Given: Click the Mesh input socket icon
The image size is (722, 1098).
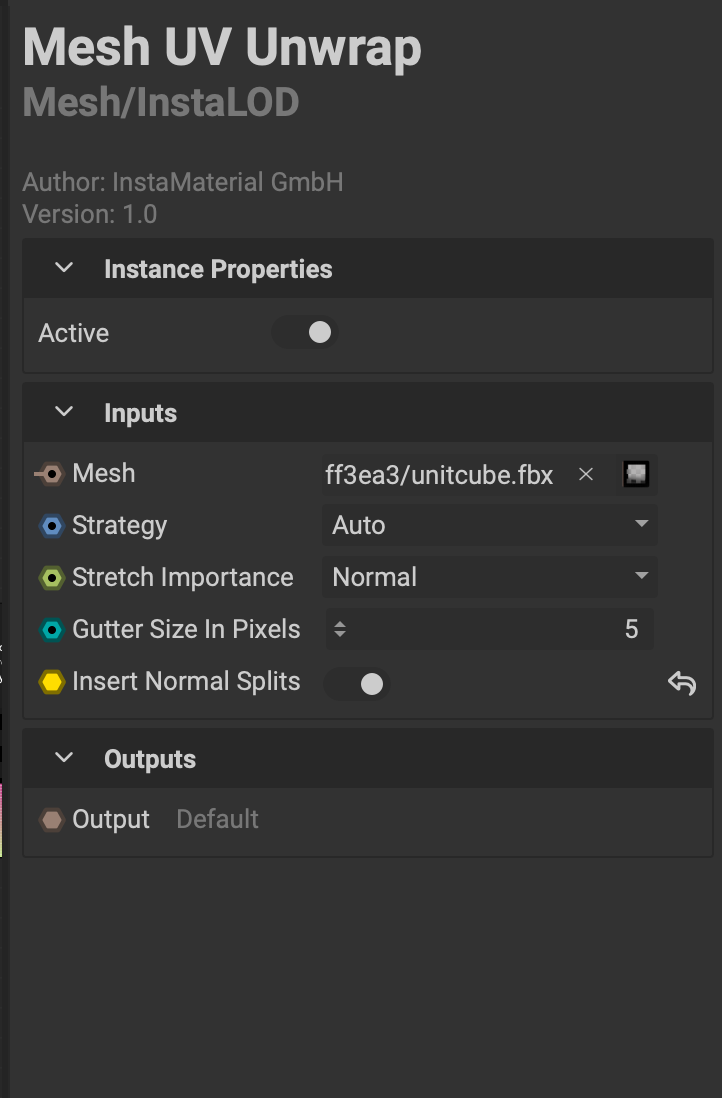Looking at the screenshot, I should (x=50, y=474).
